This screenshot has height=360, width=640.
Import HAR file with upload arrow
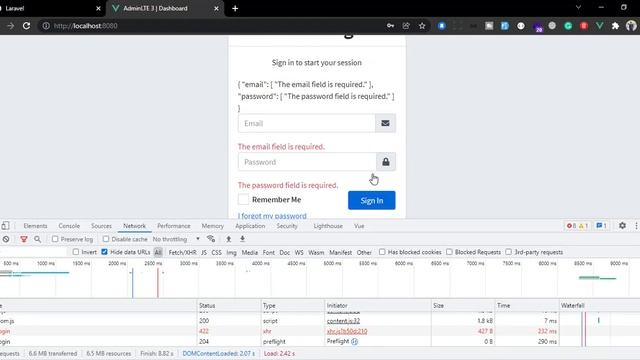[229, 239]
